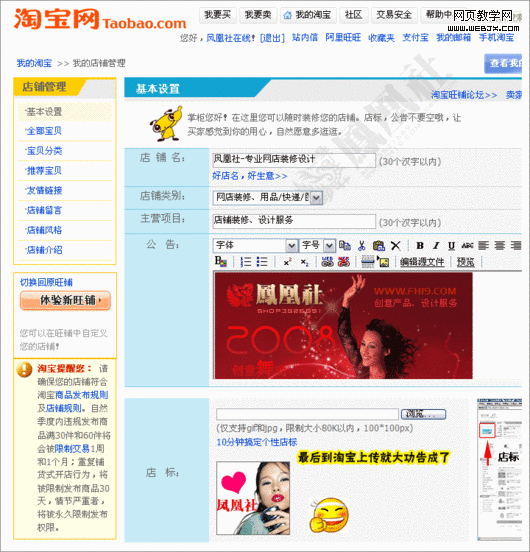The height and width of the screenshot is (552, 530).
Task: Click the Cut scissors icon
Action: click(361, 245)
